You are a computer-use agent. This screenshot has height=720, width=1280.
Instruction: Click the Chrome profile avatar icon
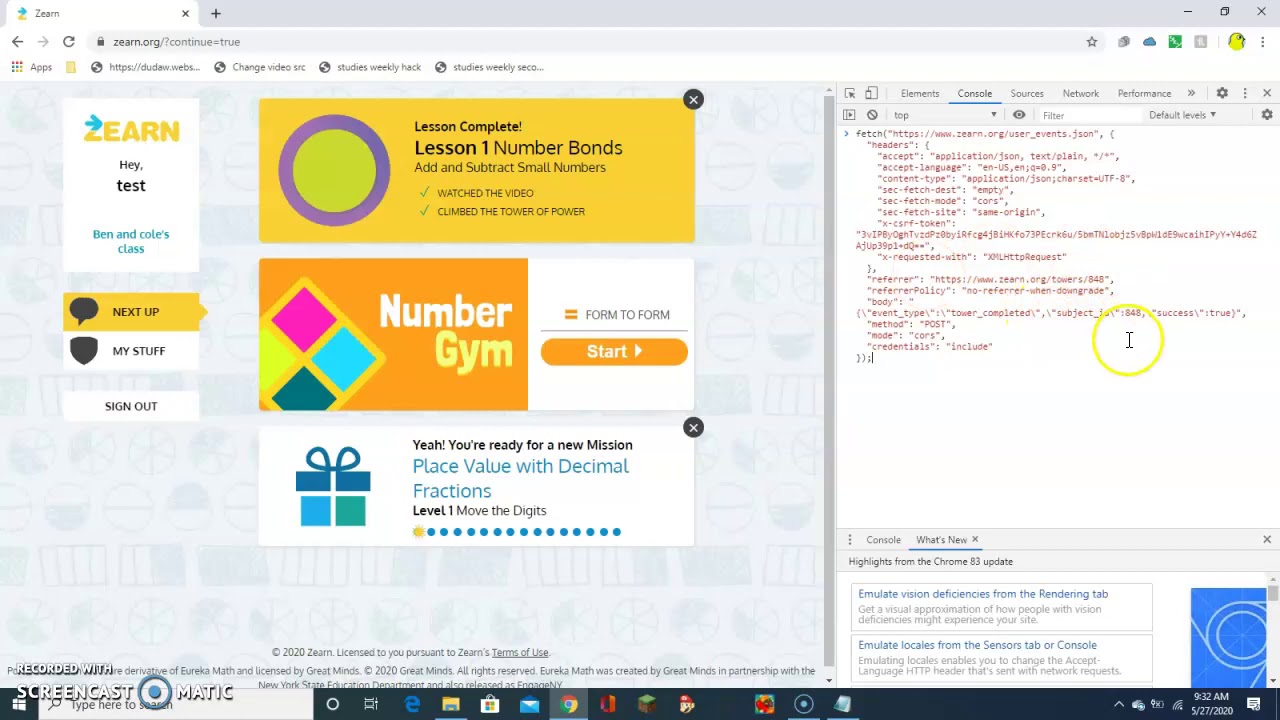tap(1237, 42)
